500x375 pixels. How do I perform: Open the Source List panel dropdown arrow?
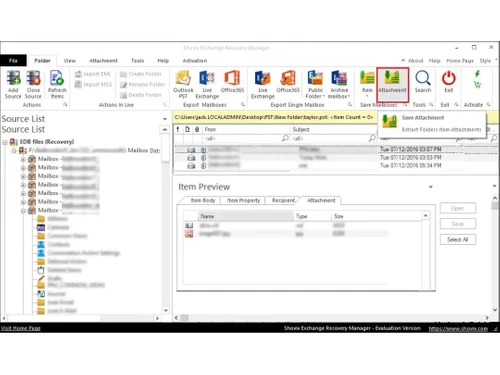(x=165, y=119)
